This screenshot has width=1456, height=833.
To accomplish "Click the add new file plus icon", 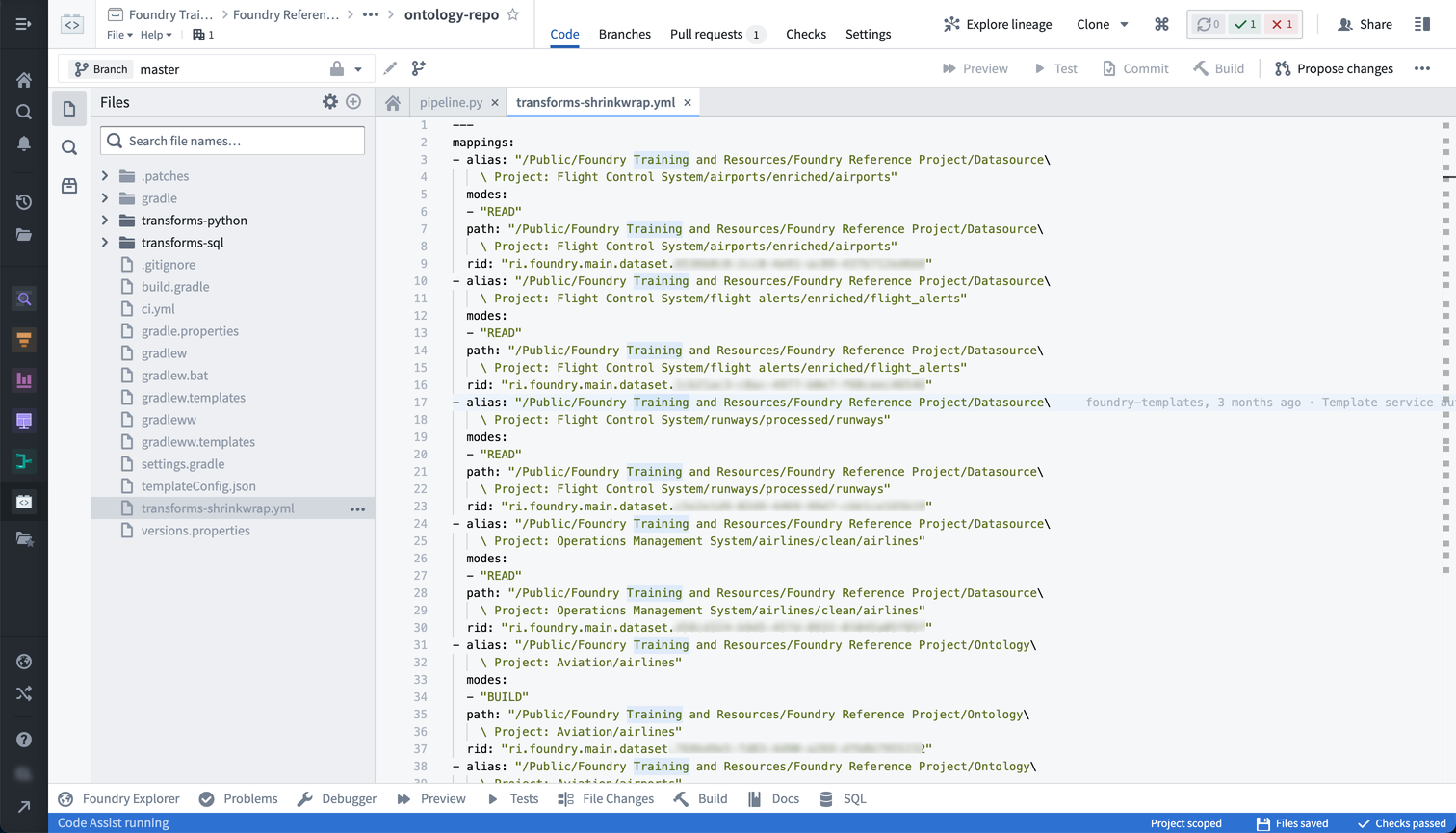I will [353, 102].
